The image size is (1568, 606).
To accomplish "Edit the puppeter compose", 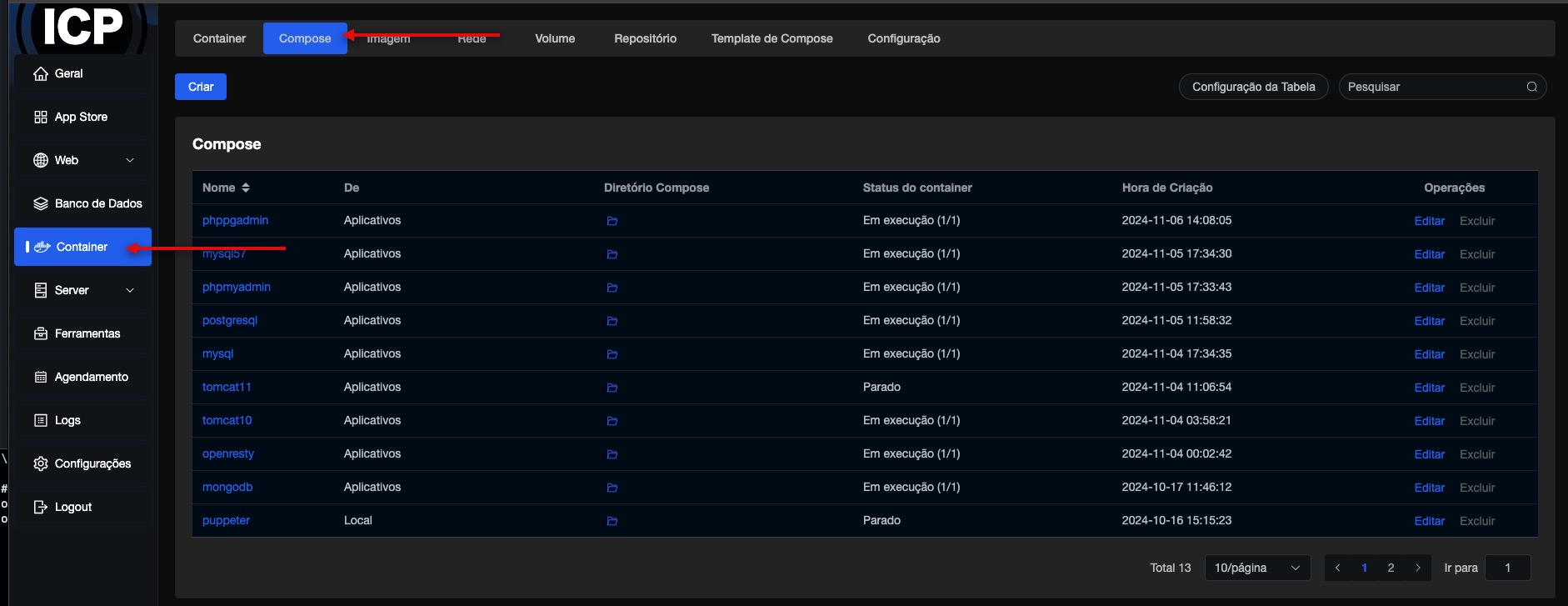I will point(1429,521).
